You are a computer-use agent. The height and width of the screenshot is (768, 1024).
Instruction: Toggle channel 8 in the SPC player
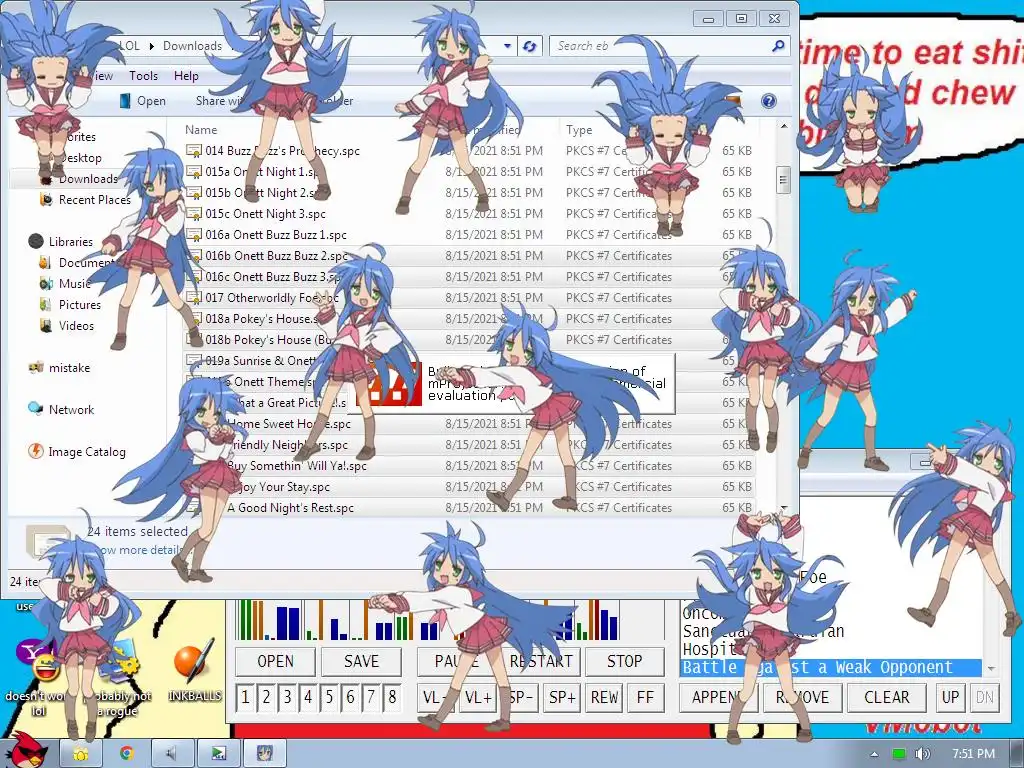click(x=392, y=697)
